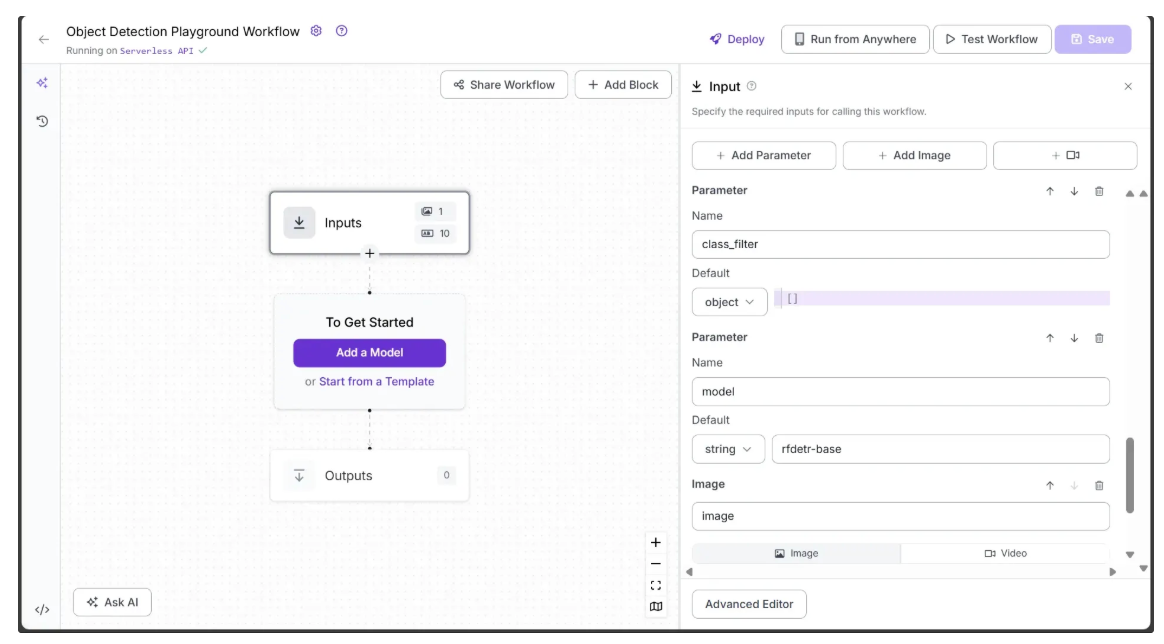1164x644 pixels.
Task: Click the back arrow icon
Action: 43,39
